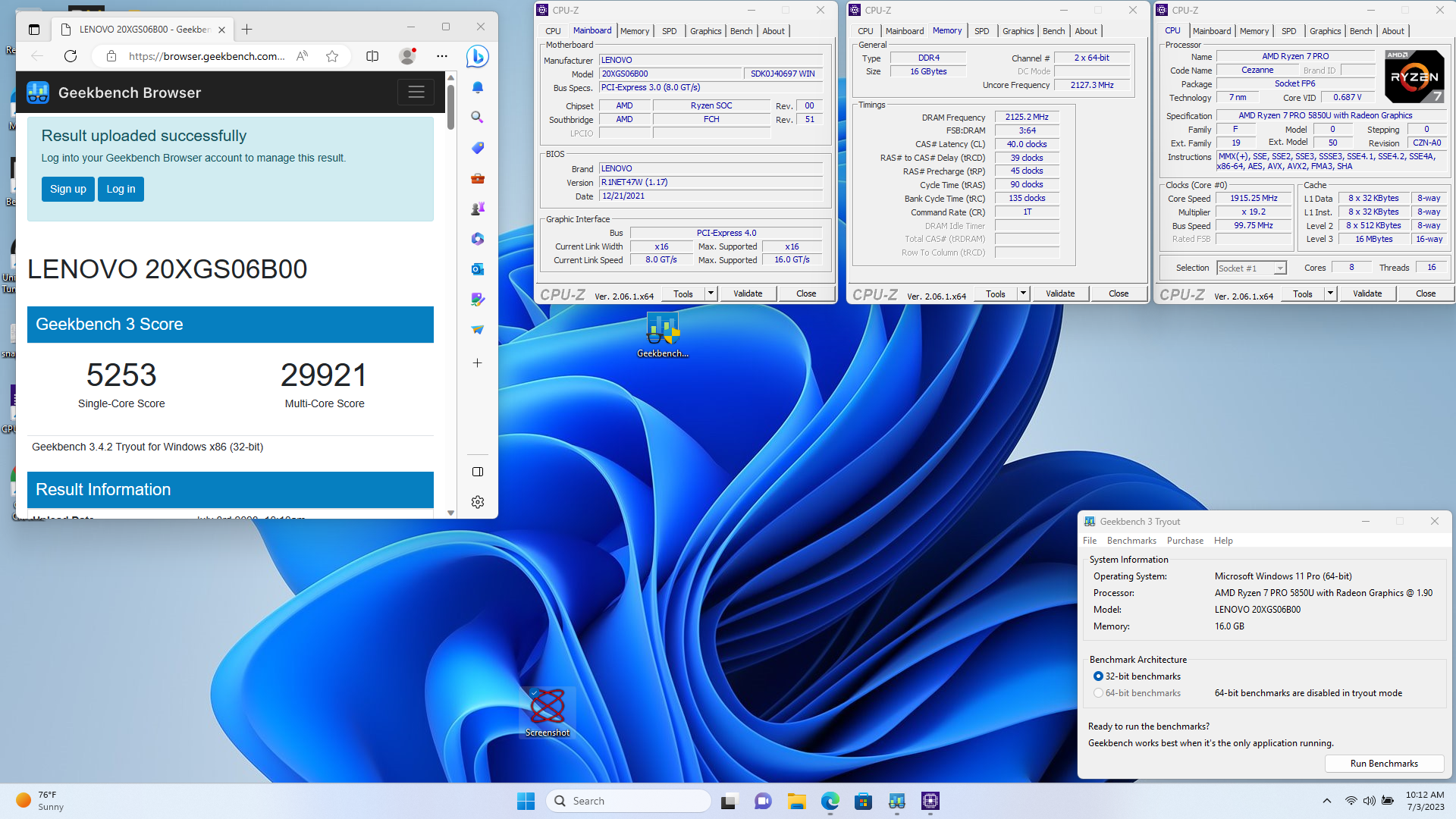1456x819 pixels.
Task: Open Windows Start menu
Action: 526,801
